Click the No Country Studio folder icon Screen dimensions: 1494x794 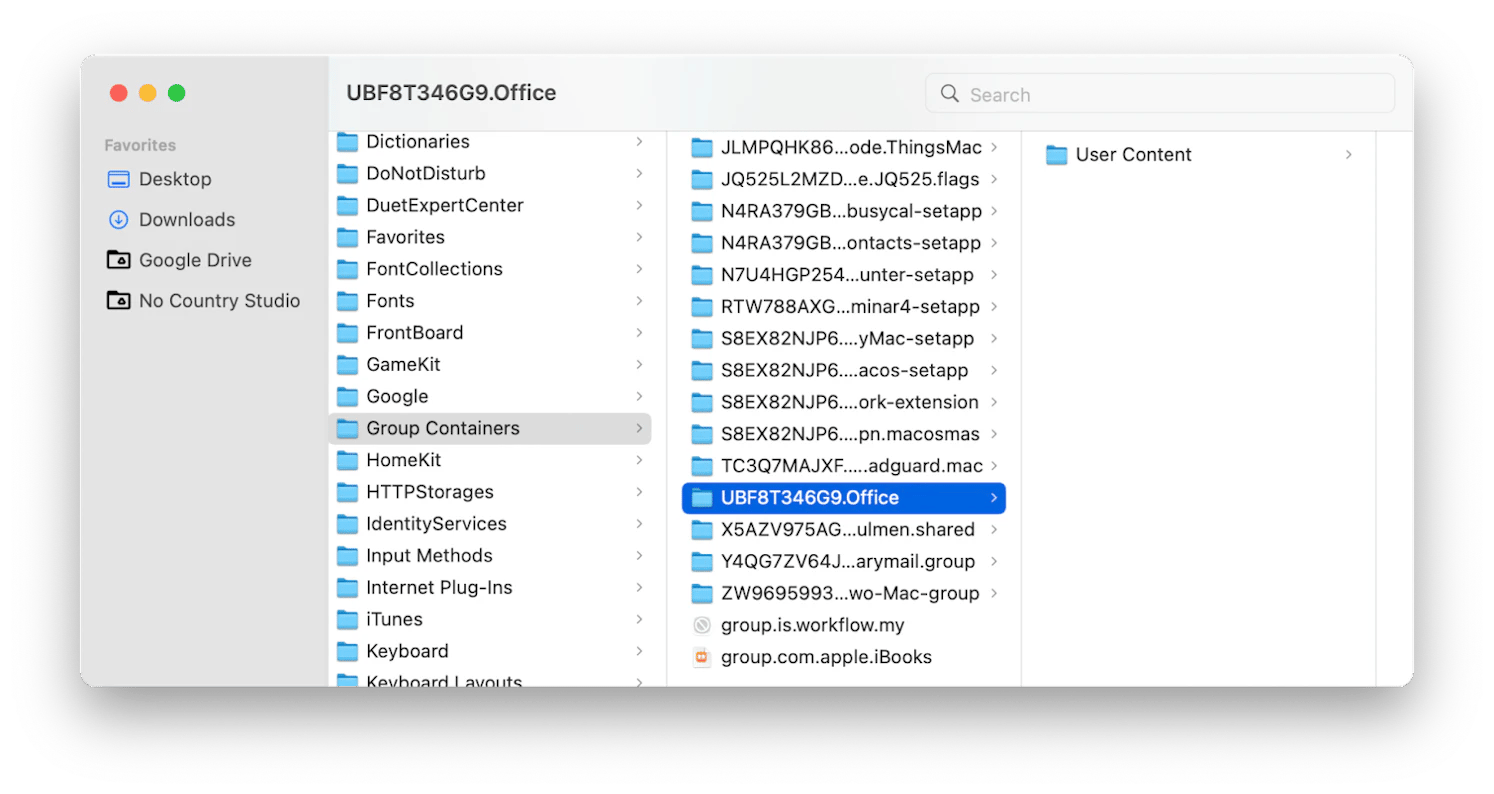click(118, 301)
